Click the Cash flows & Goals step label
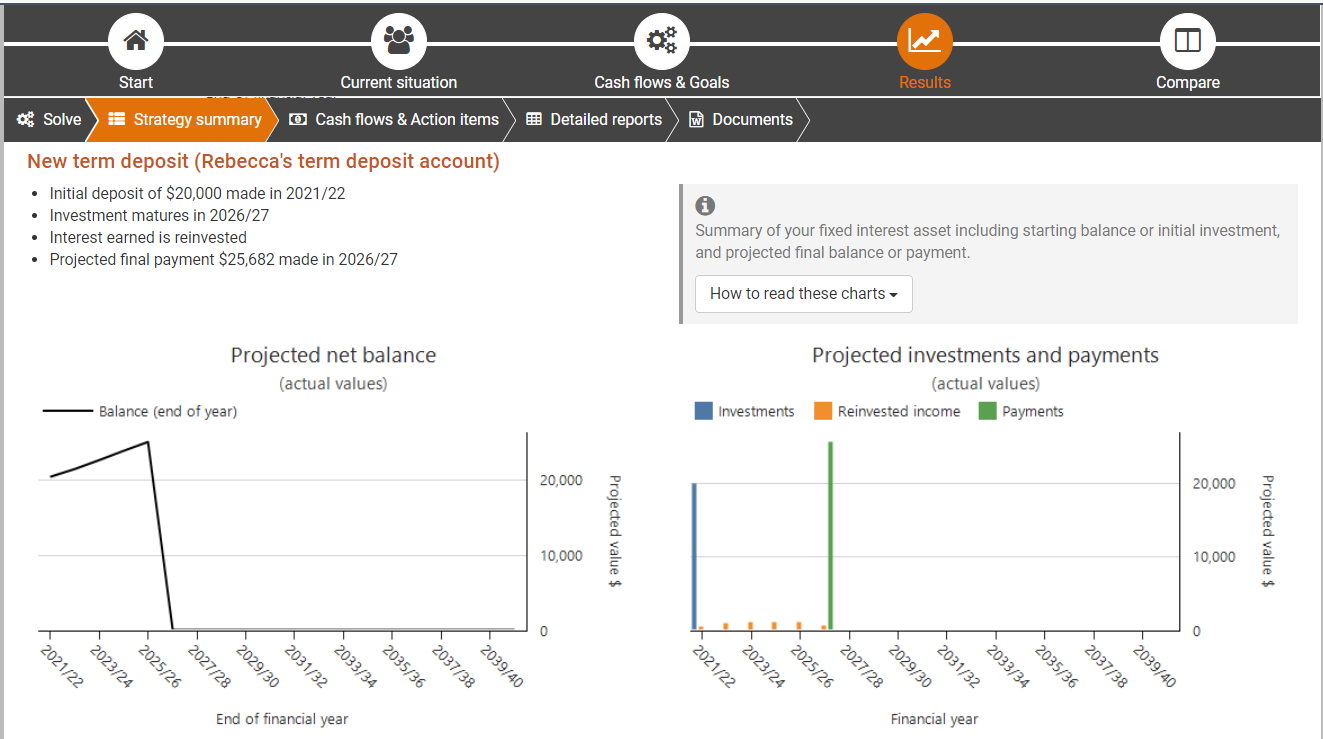1323x739 pixels. coord(661,83)
